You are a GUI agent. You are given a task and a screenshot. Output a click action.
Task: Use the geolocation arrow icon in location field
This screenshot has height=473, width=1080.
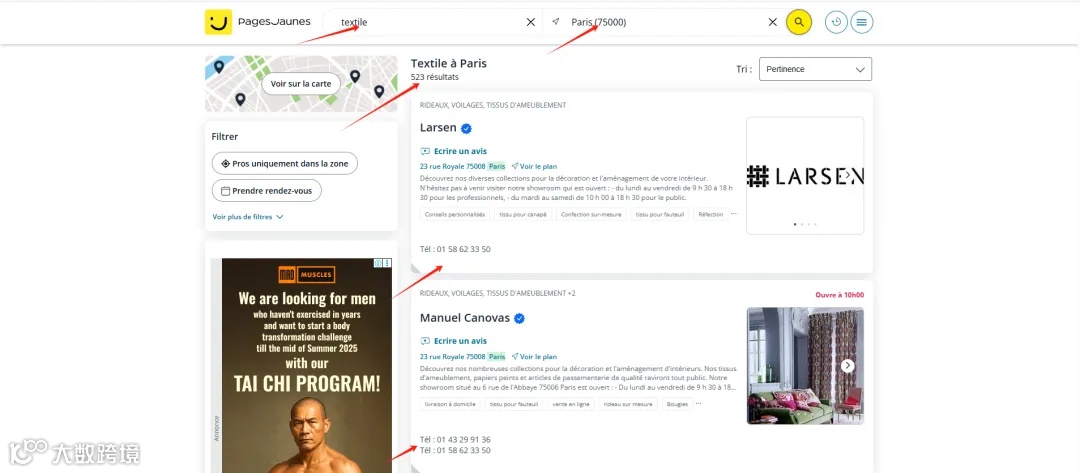coord(556,22)
